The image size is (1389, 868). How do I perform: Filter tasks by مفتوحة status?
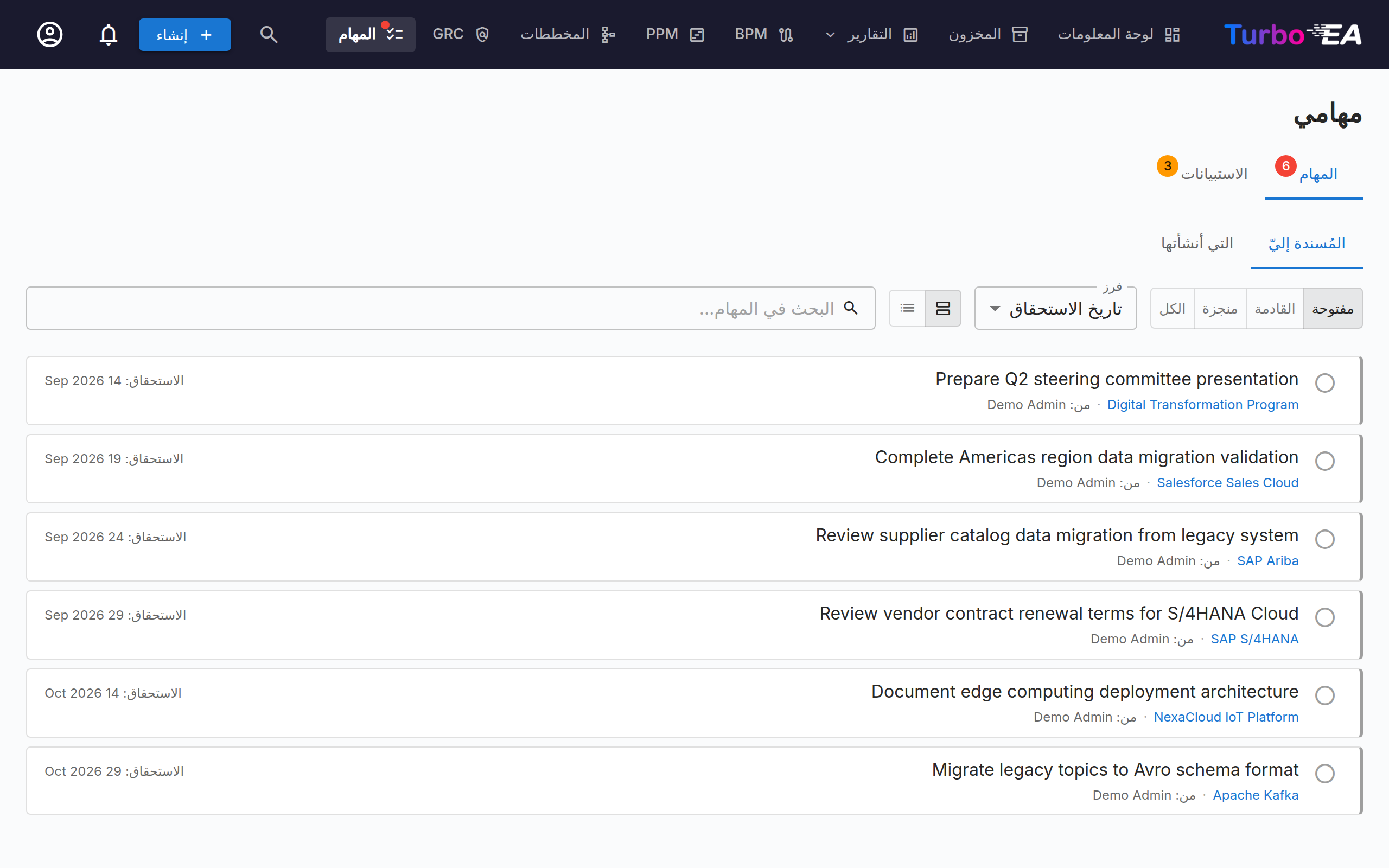[1333, 308]
